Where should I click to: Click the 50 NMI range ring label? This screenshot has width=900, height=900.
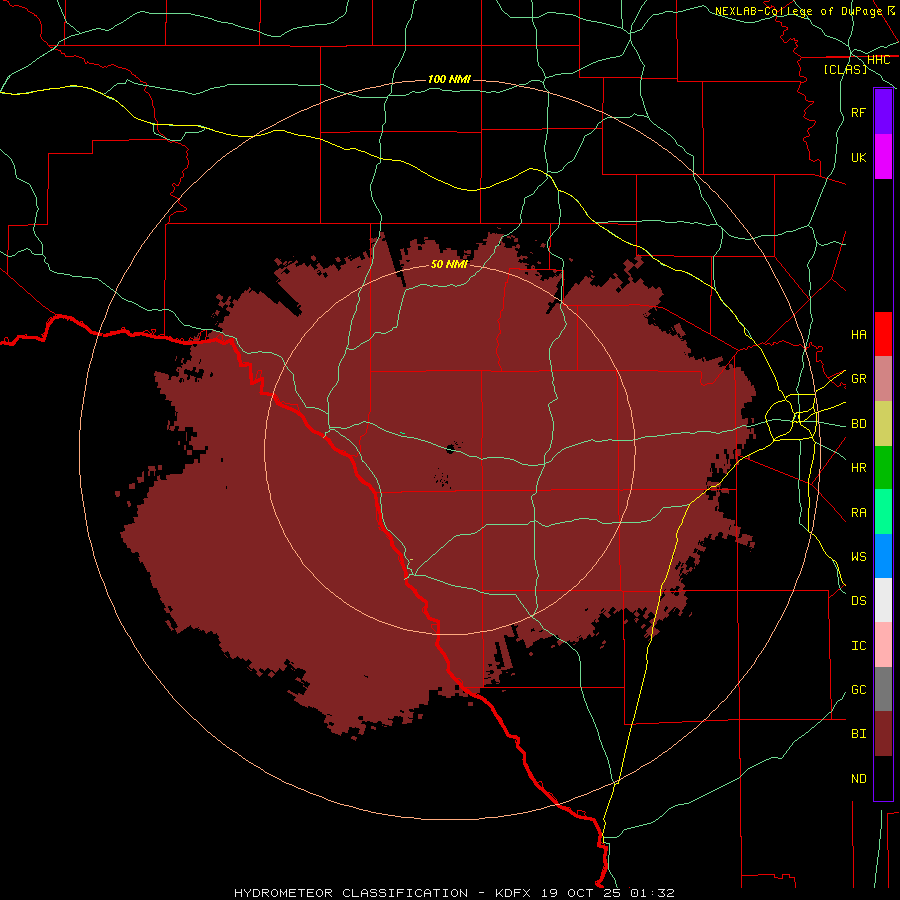(449, 264)
